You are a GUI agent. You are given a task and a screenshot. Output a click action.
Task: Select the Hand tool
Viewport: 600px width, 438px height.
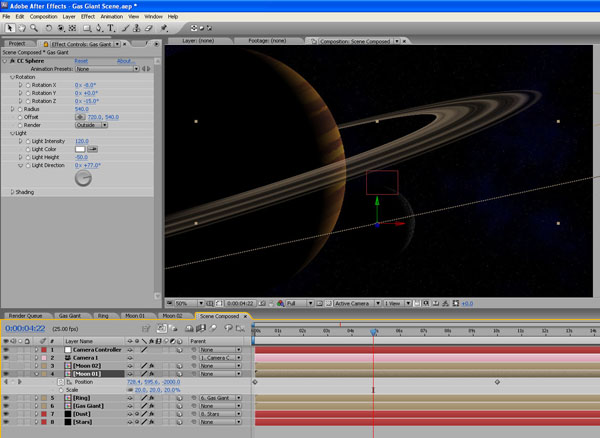[x=20, y=28]
